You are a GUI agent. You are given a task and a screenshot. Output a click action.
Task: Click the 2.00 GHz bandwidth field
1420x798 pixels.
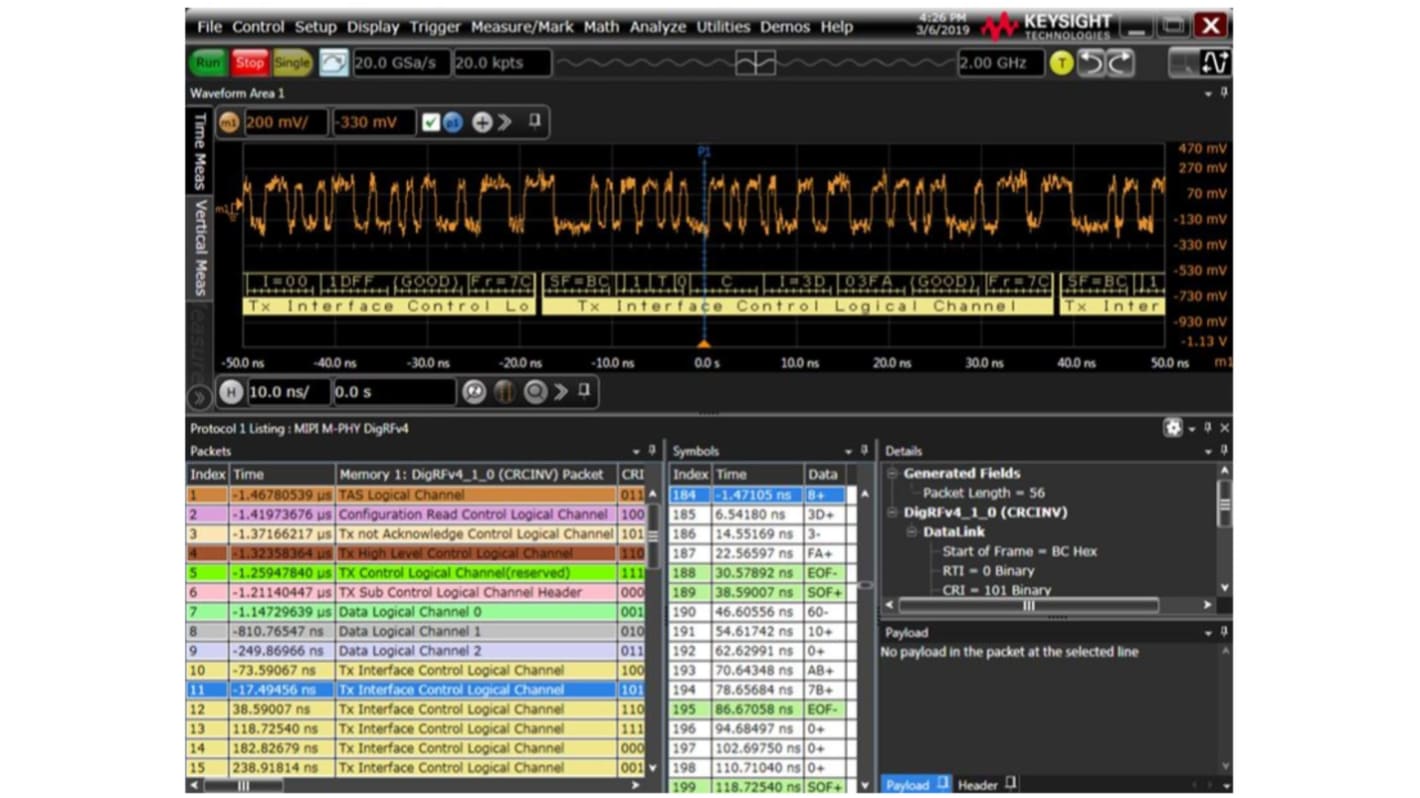(1000, 63)
